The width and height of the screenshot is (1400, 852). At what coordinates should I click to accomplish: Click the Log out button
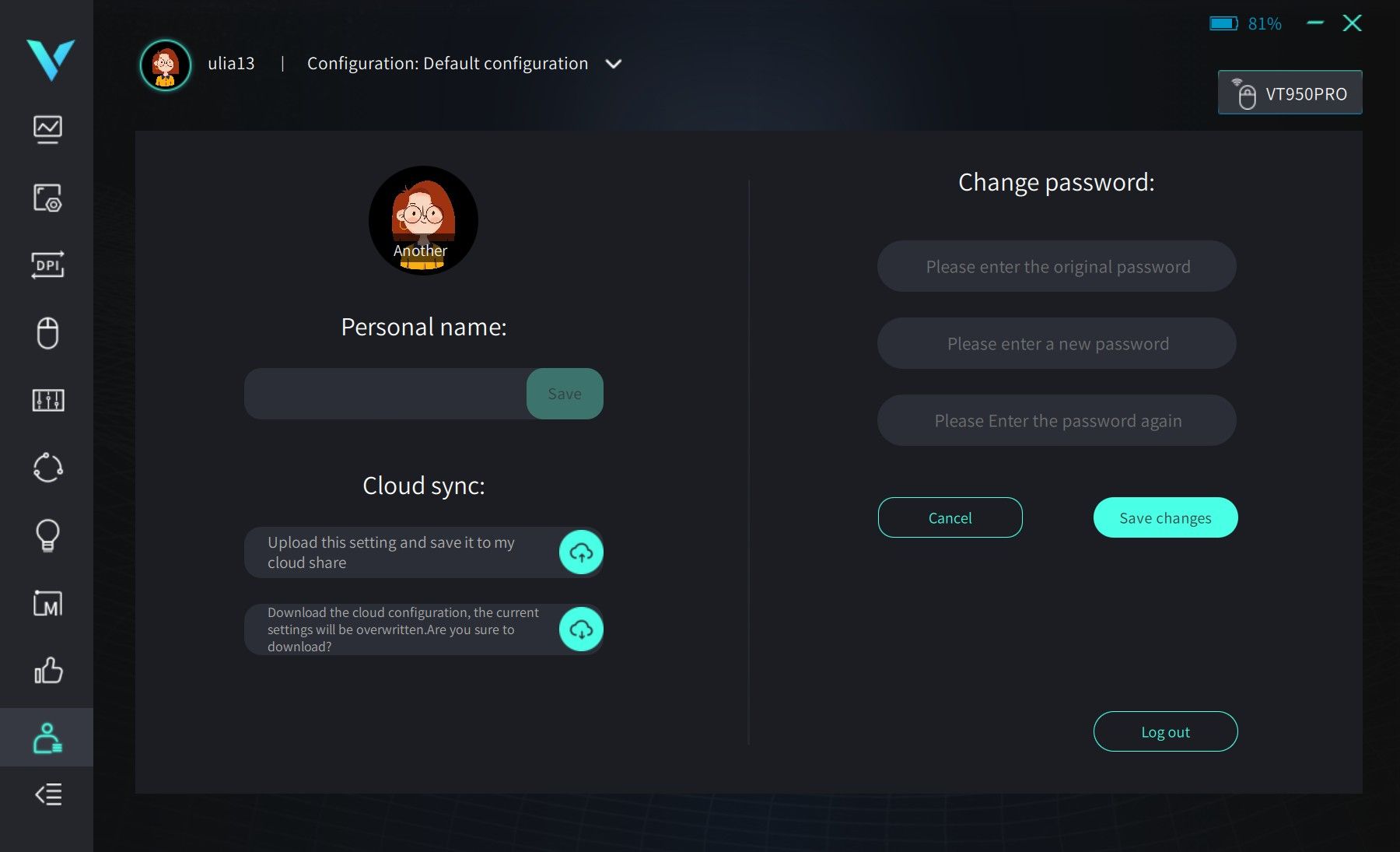pyautogui.click(x=1165, y=731)
